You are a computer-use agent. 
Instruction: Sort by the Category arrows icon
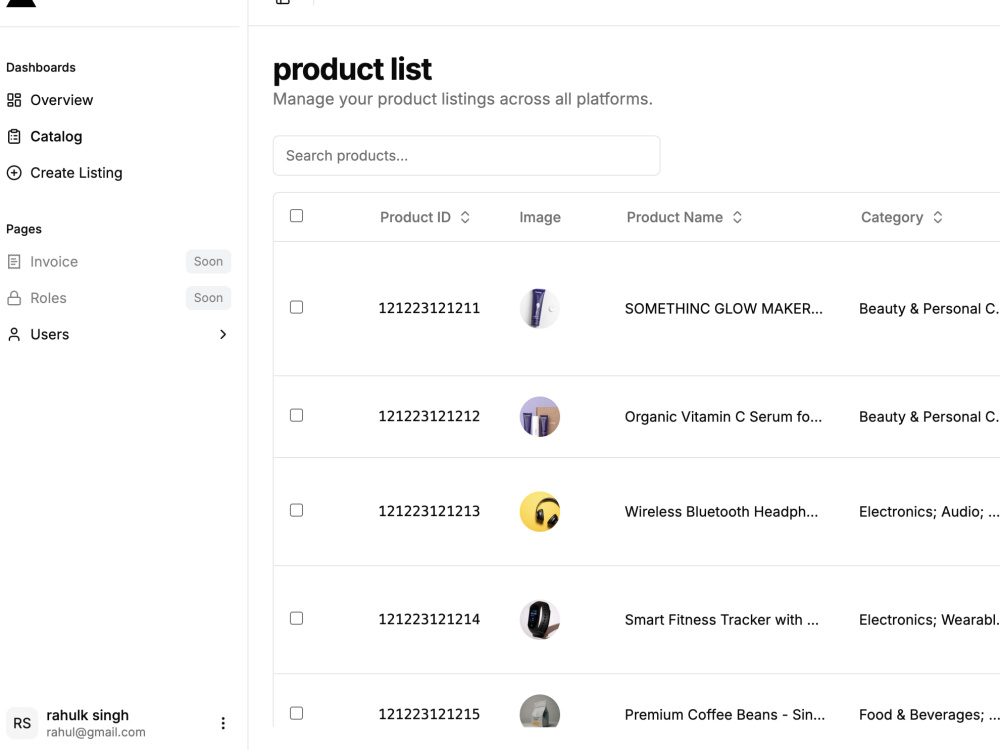pyautogui.click(x=938, y=217)
